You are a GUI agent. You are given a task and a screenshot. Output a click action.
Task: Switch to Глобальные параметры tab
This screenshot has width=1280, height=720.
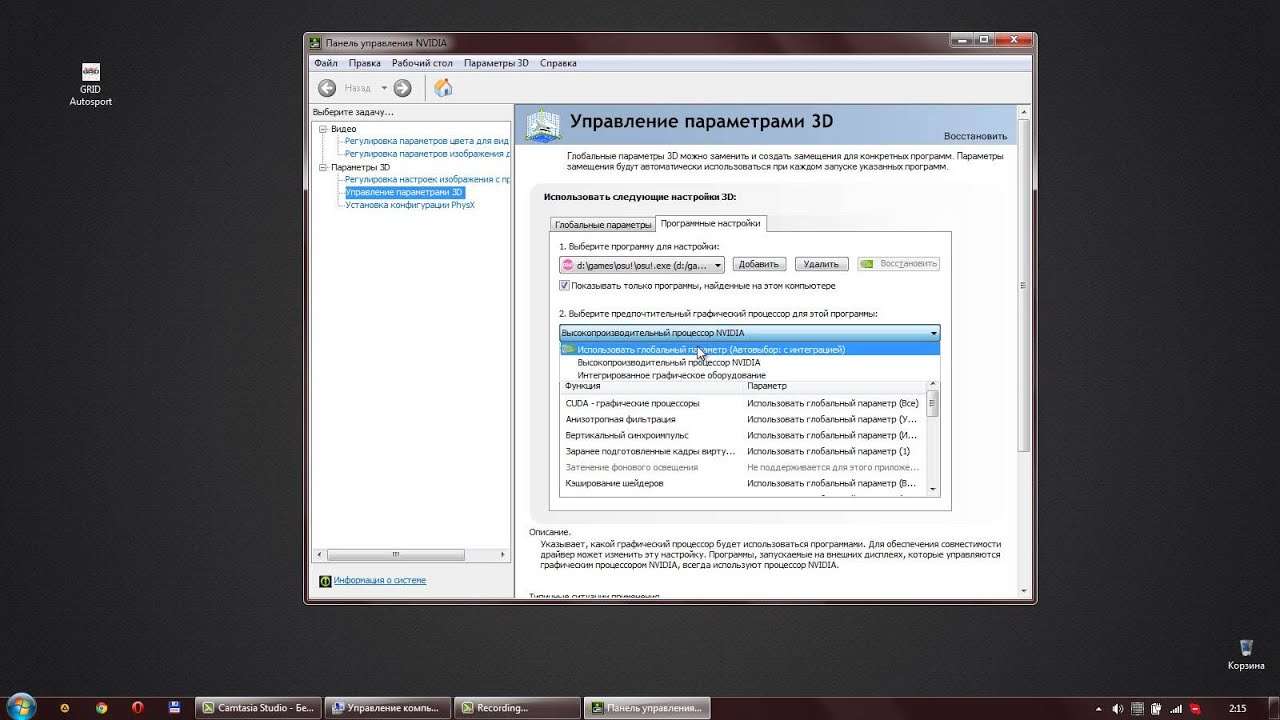click(x=603, y=225)
